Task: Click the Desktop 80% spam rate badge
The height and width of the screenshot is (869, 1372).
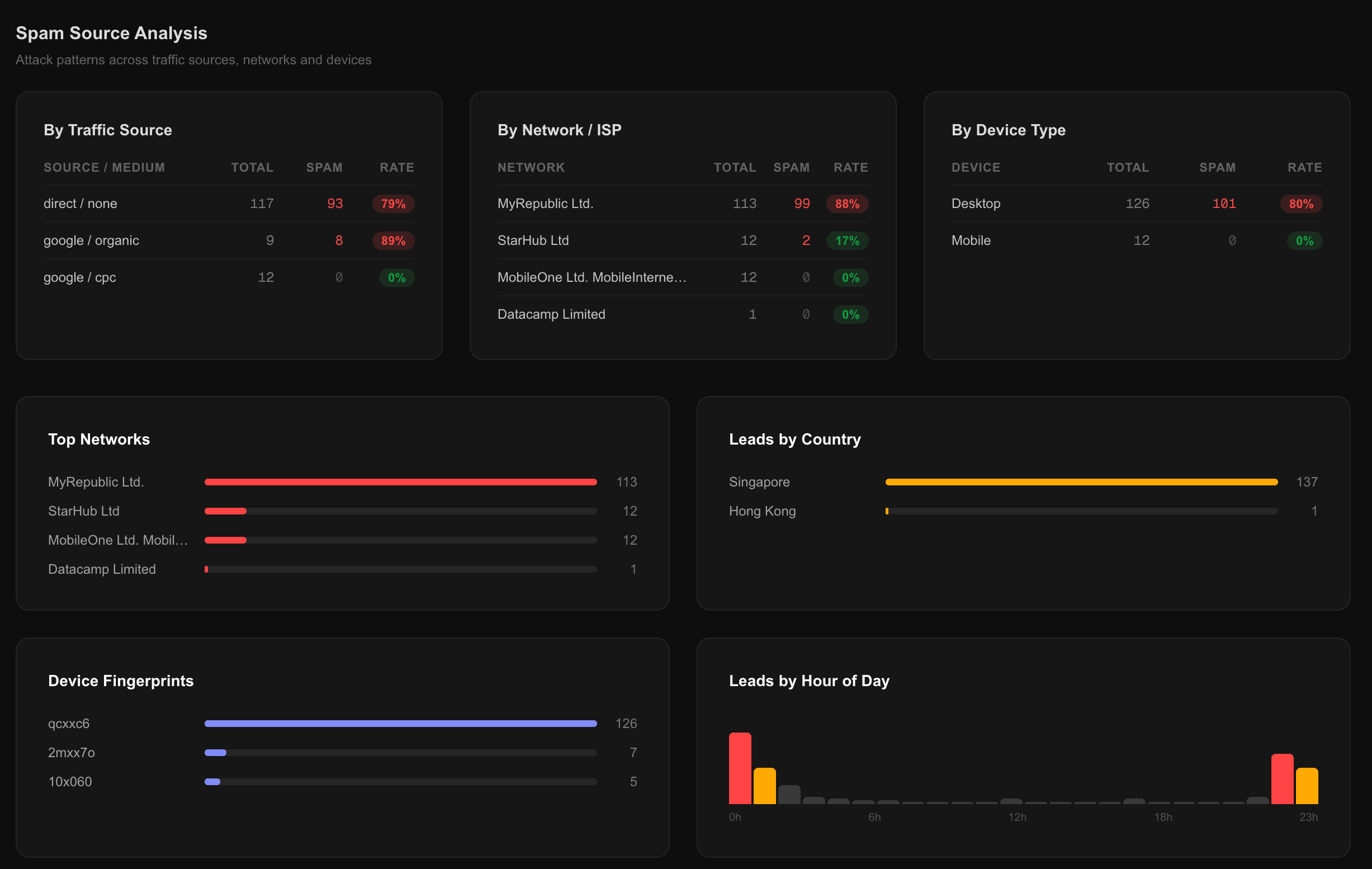Action: coord(1301,204)
